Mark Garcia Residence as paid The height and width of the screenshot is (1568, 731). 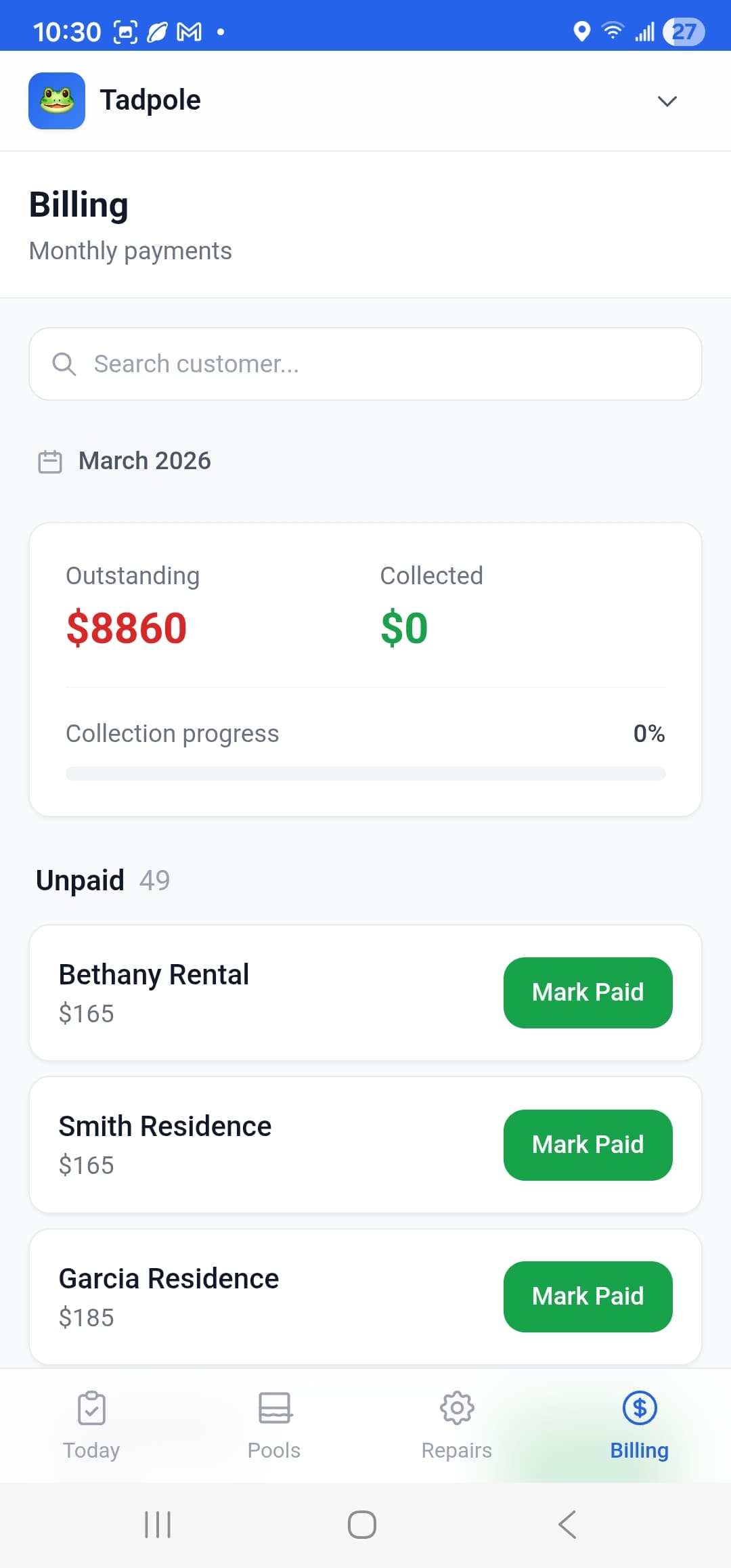(x=588, y=1297)
